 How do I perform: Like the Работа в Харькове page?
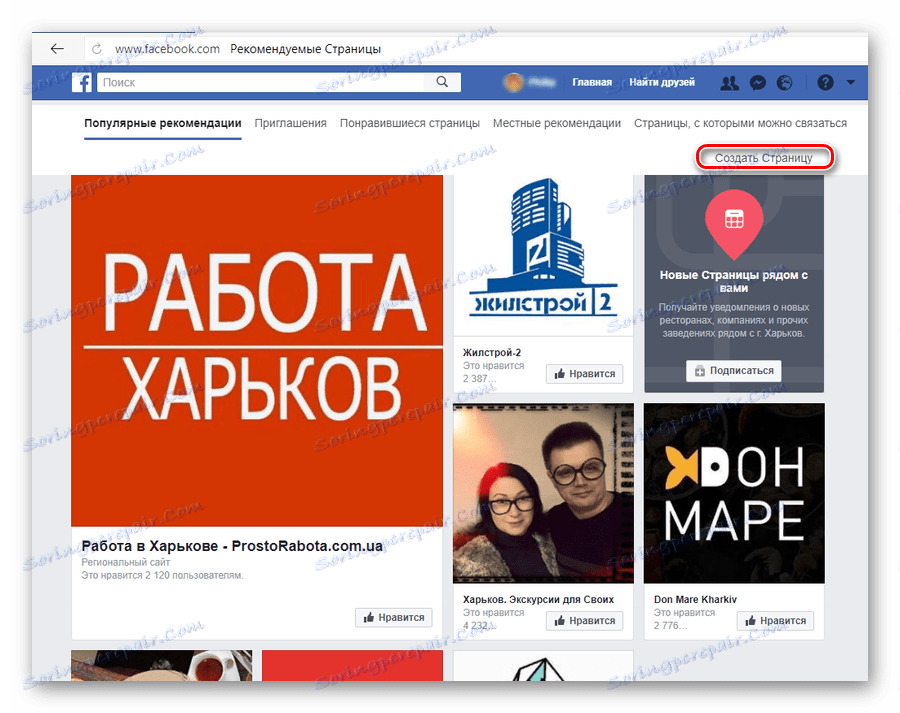pyautogui.click(x=393, y=617)
